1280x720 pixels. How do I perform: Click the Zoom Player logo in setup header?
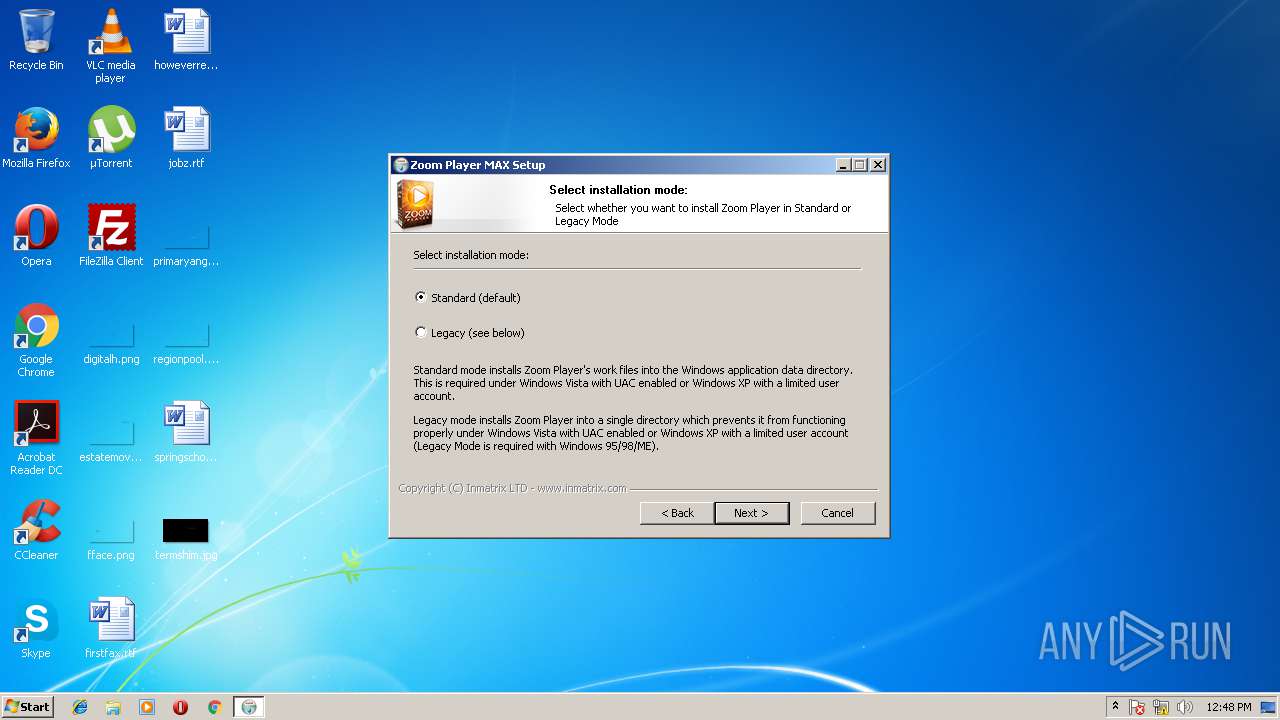click(x=415, y=204)
